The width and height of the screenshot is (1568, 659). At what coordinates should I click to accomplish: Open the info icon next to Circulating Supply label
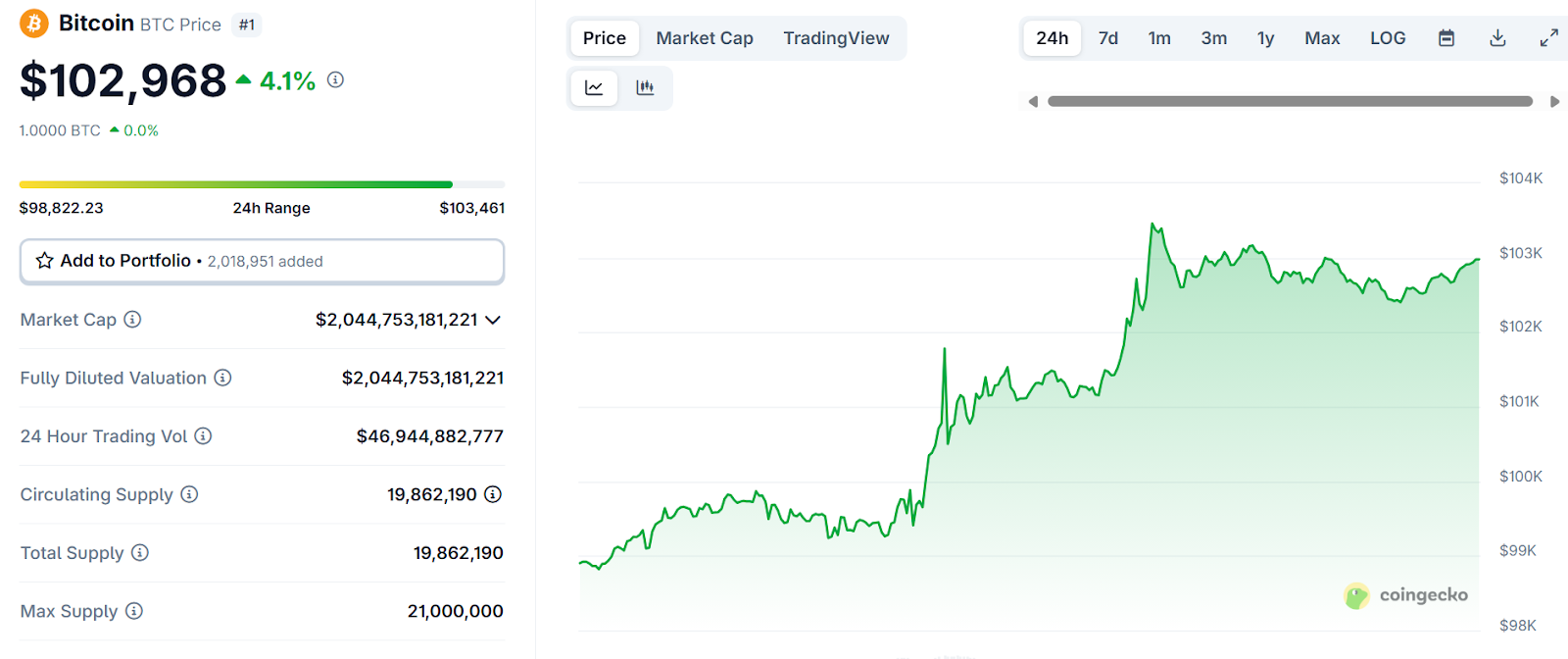[x=189, y=494]
